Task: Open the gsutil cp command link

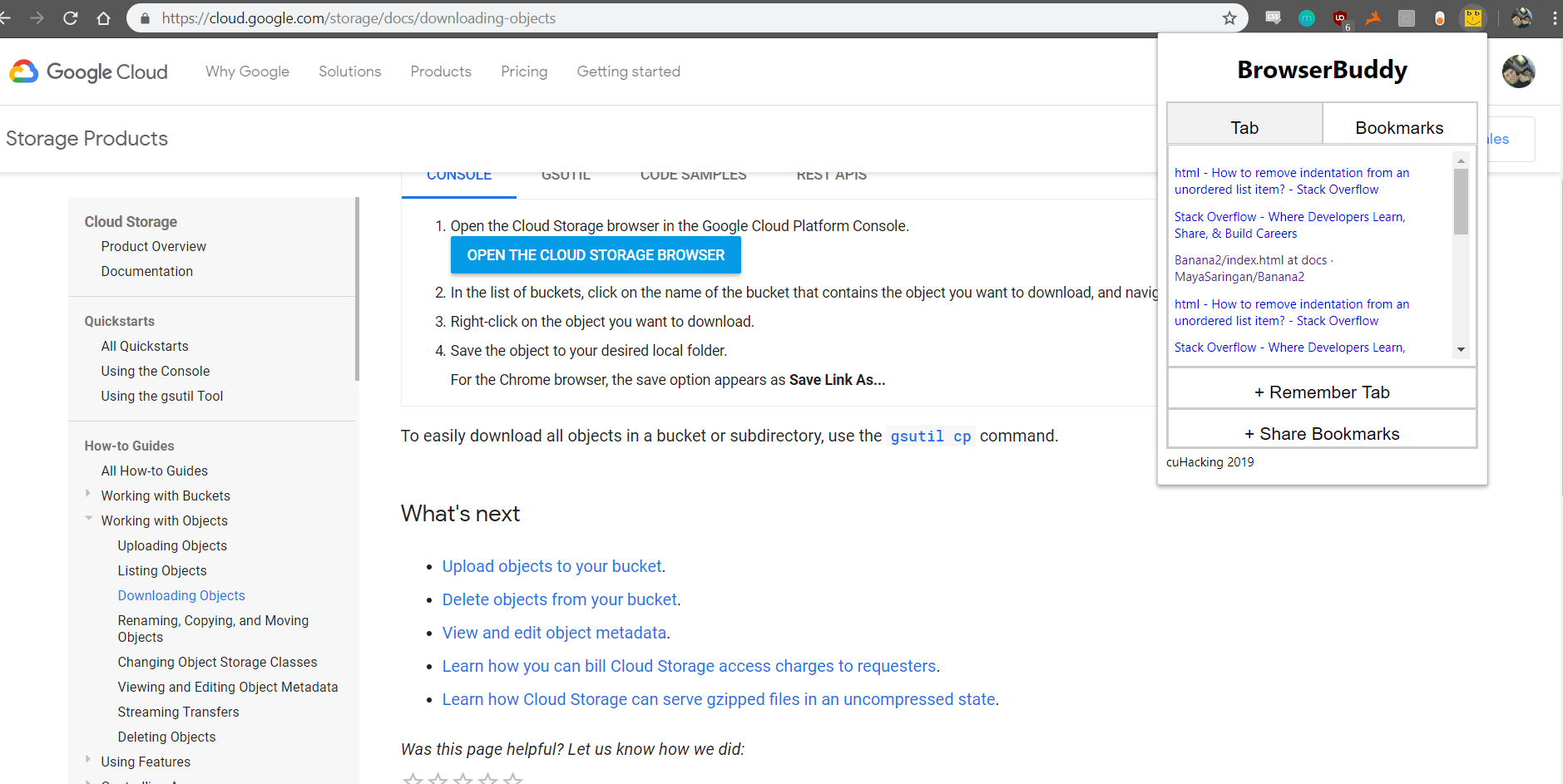Action: 931,436
